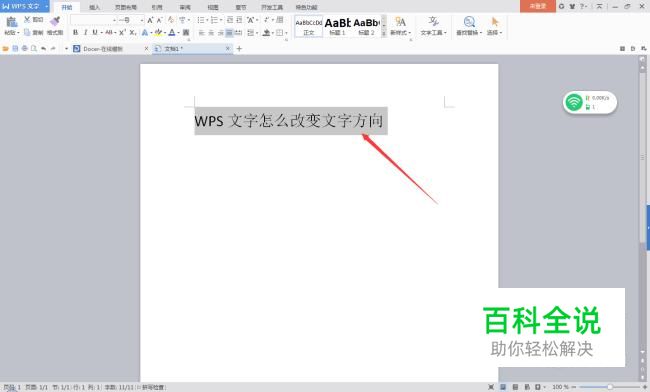
Task: Switch to the Docer online templates tab
Action: click(x=103, y=49)
